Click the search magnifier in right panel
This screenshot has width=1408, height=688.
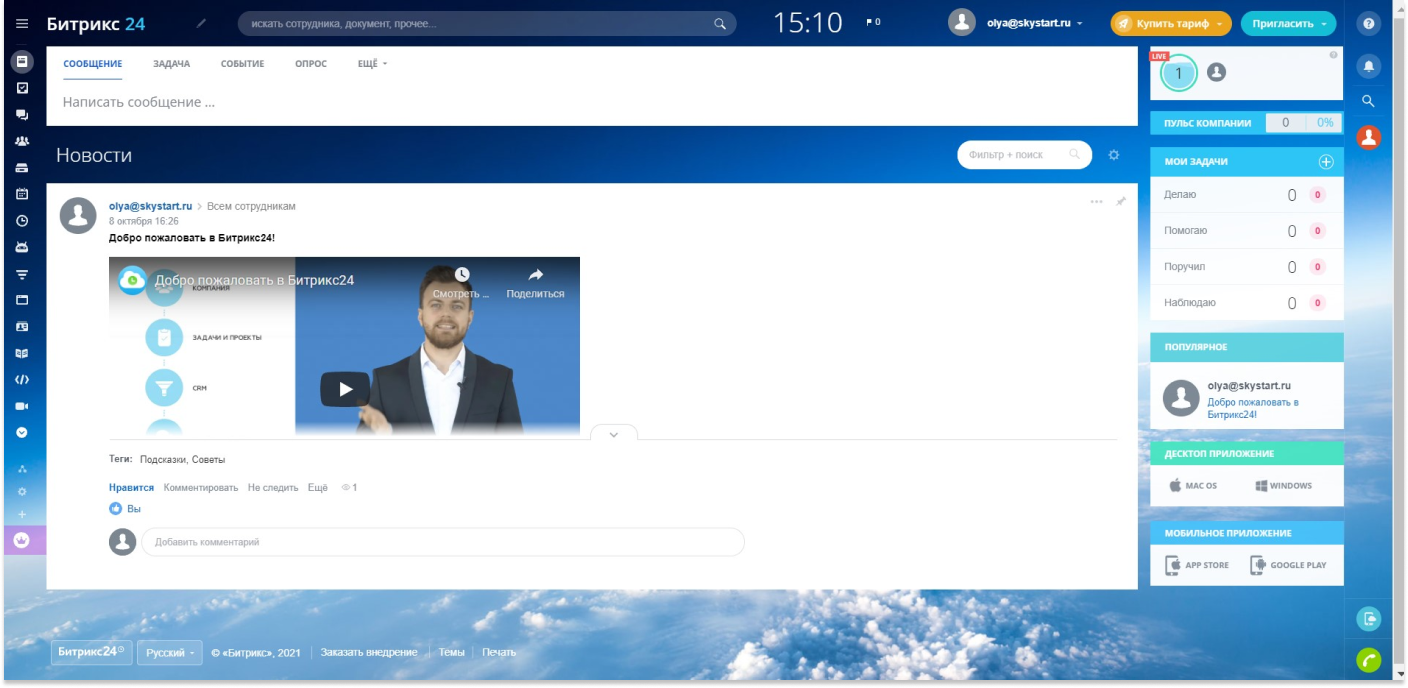click(x=1369, y=101)
